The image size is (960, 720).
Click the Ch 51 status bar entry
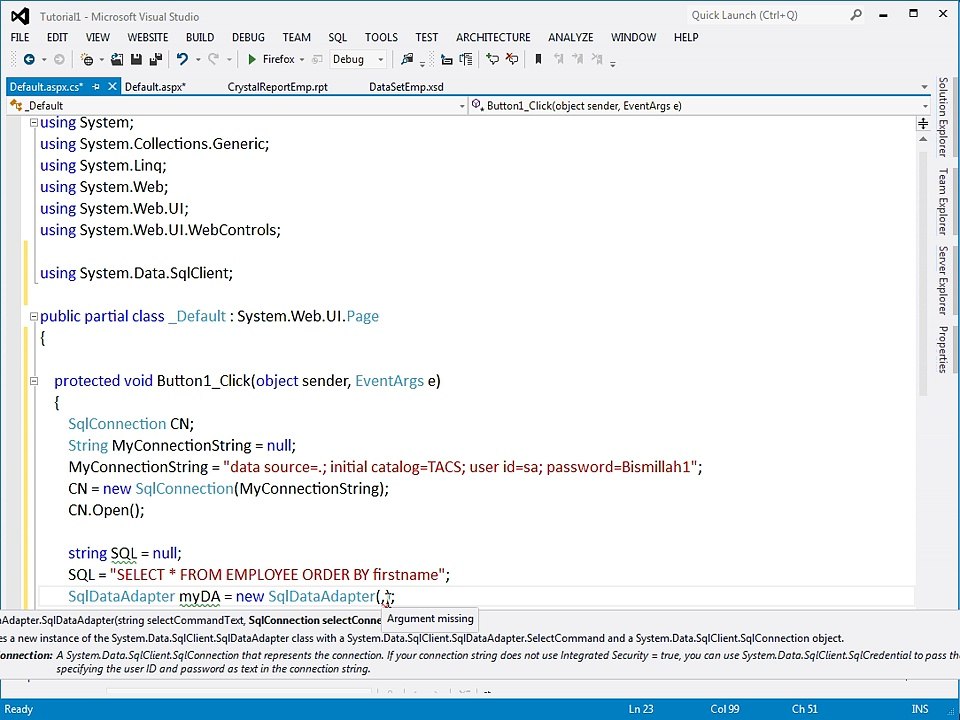coord(804,709)
